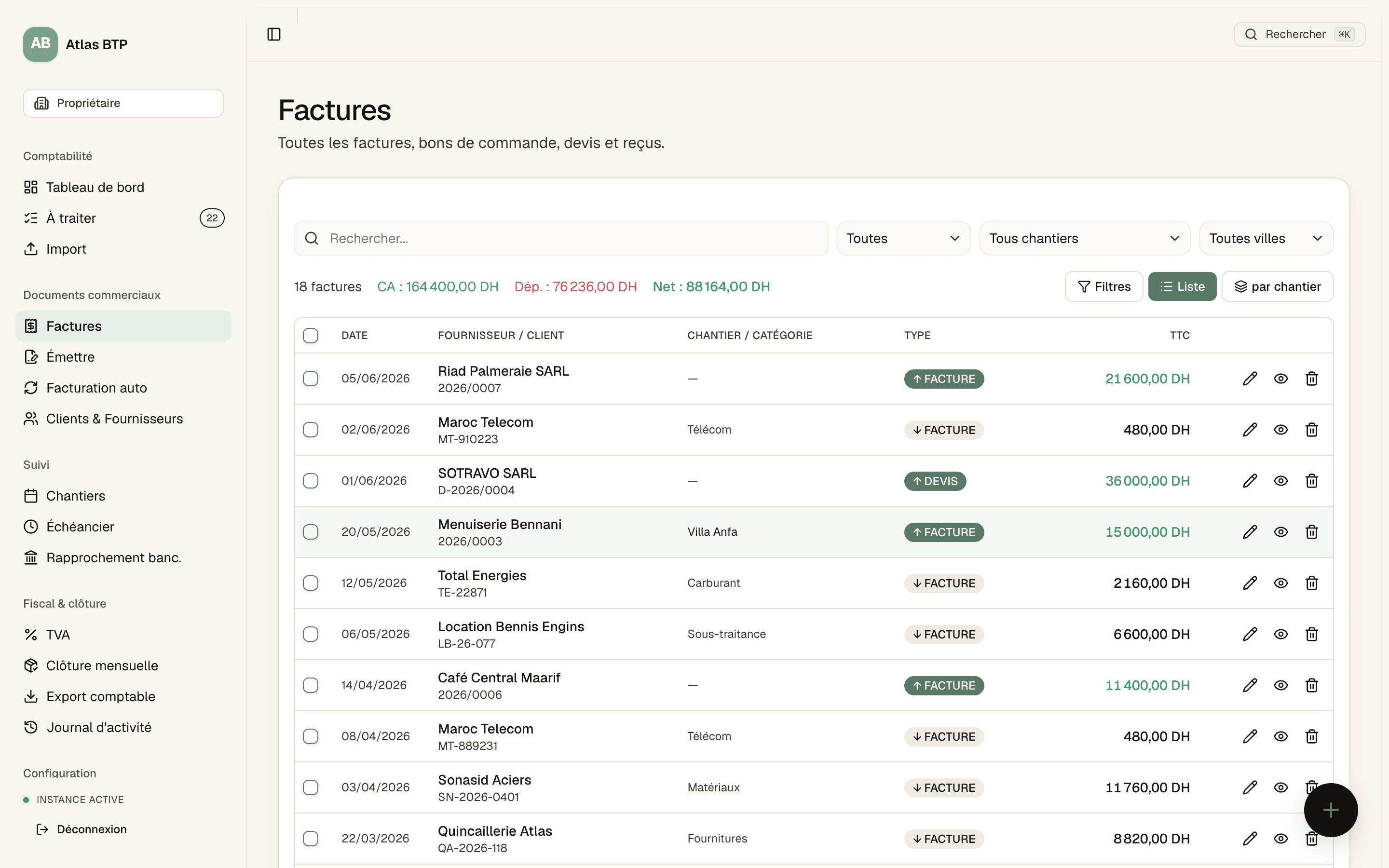
Task: Click Déconnexion to log out
Action: pos(92,829)
